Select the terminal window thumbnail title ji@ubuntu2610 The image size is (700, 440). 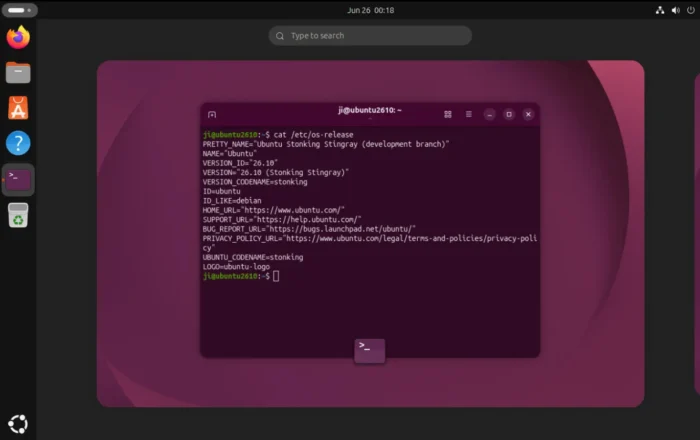(370, 110)
